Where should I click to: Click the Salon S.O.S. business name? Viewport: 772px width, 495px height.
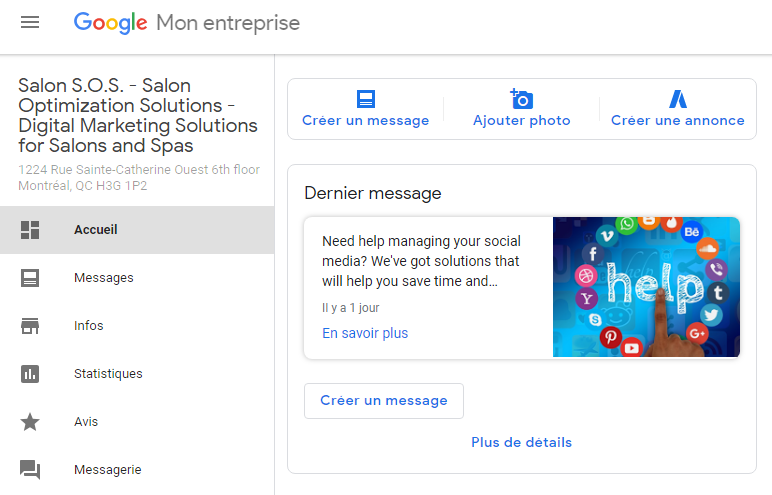pos(138,115)
